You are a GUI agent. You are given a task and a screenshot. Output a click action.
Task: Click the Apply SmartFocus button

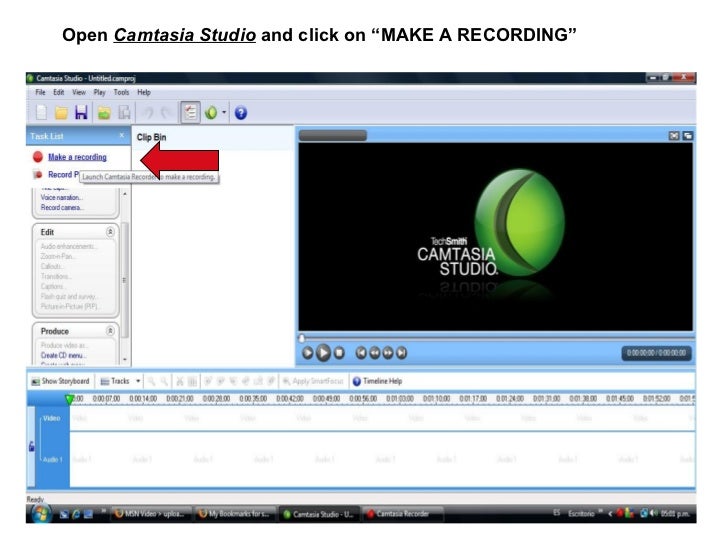point(313,381)
